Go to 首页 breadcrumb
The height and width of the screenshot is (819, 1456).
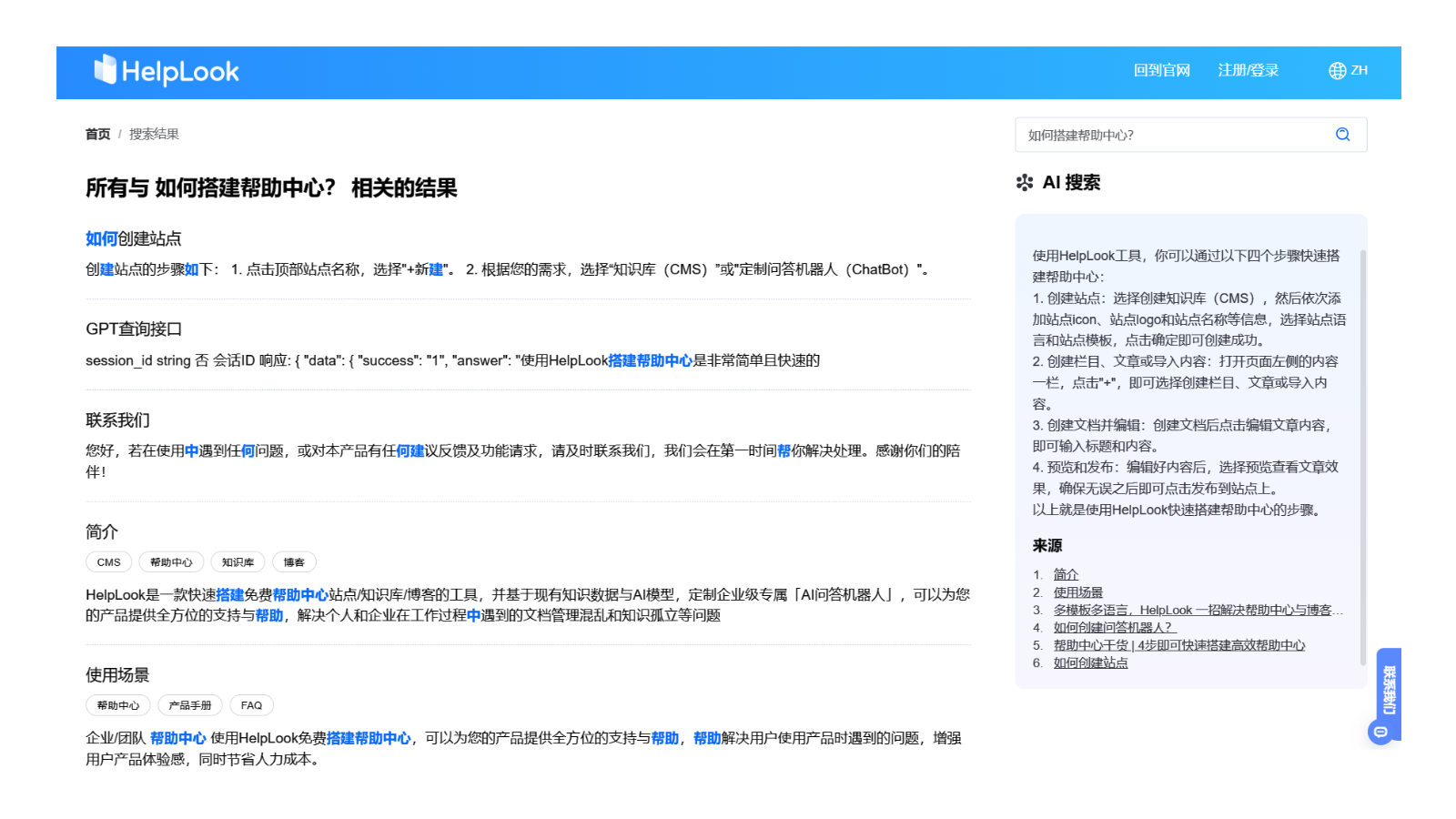point(97,134)
